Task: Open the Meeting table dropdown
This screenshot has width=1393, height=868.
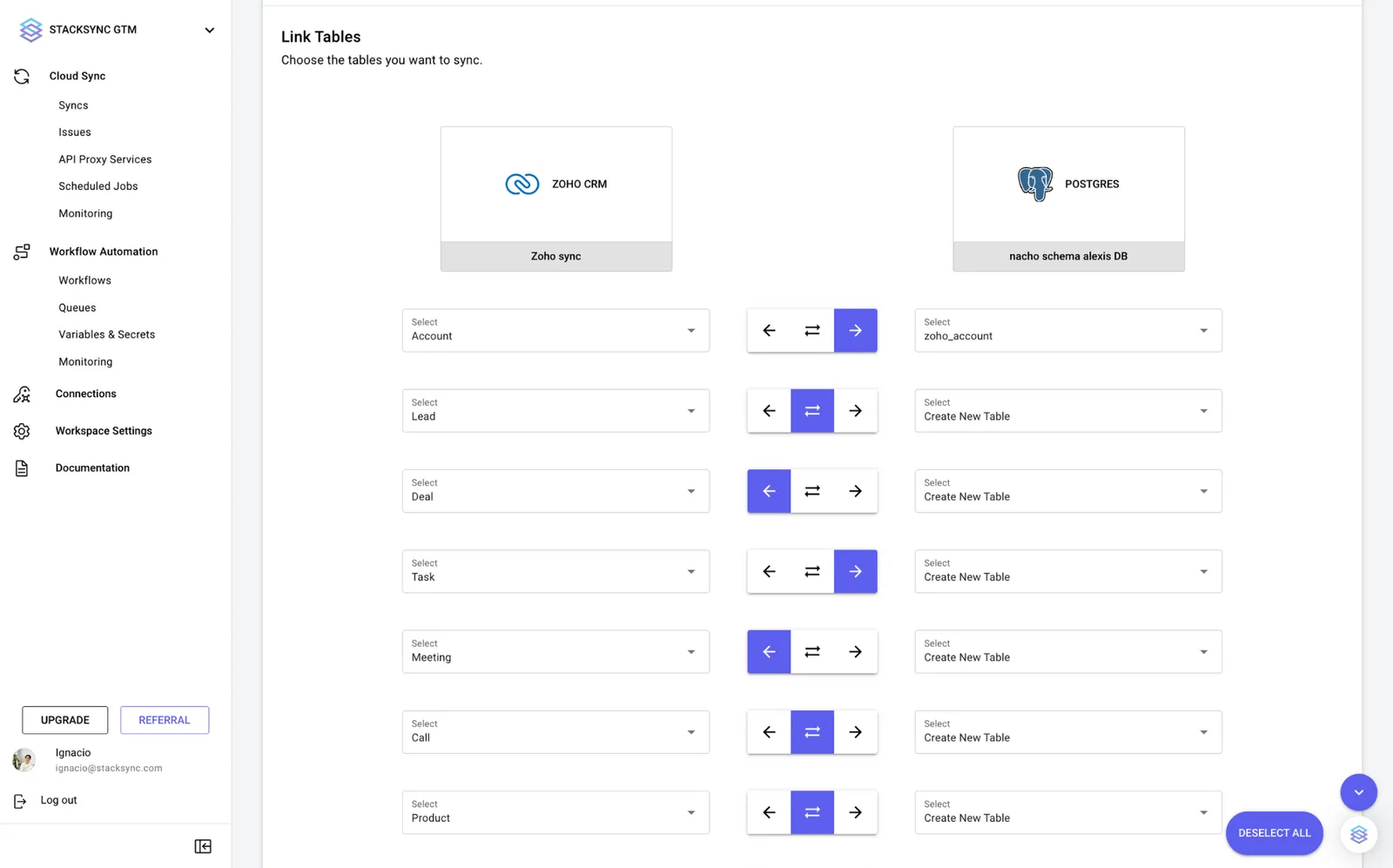Action: click(x=555, y=652)
